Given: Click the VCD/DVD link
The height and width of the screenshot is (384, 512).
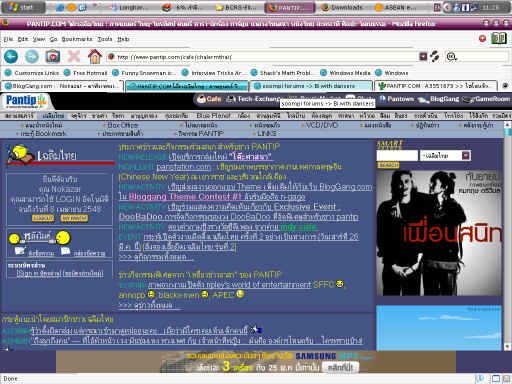Looking at the screenshot, I should 322,125.
